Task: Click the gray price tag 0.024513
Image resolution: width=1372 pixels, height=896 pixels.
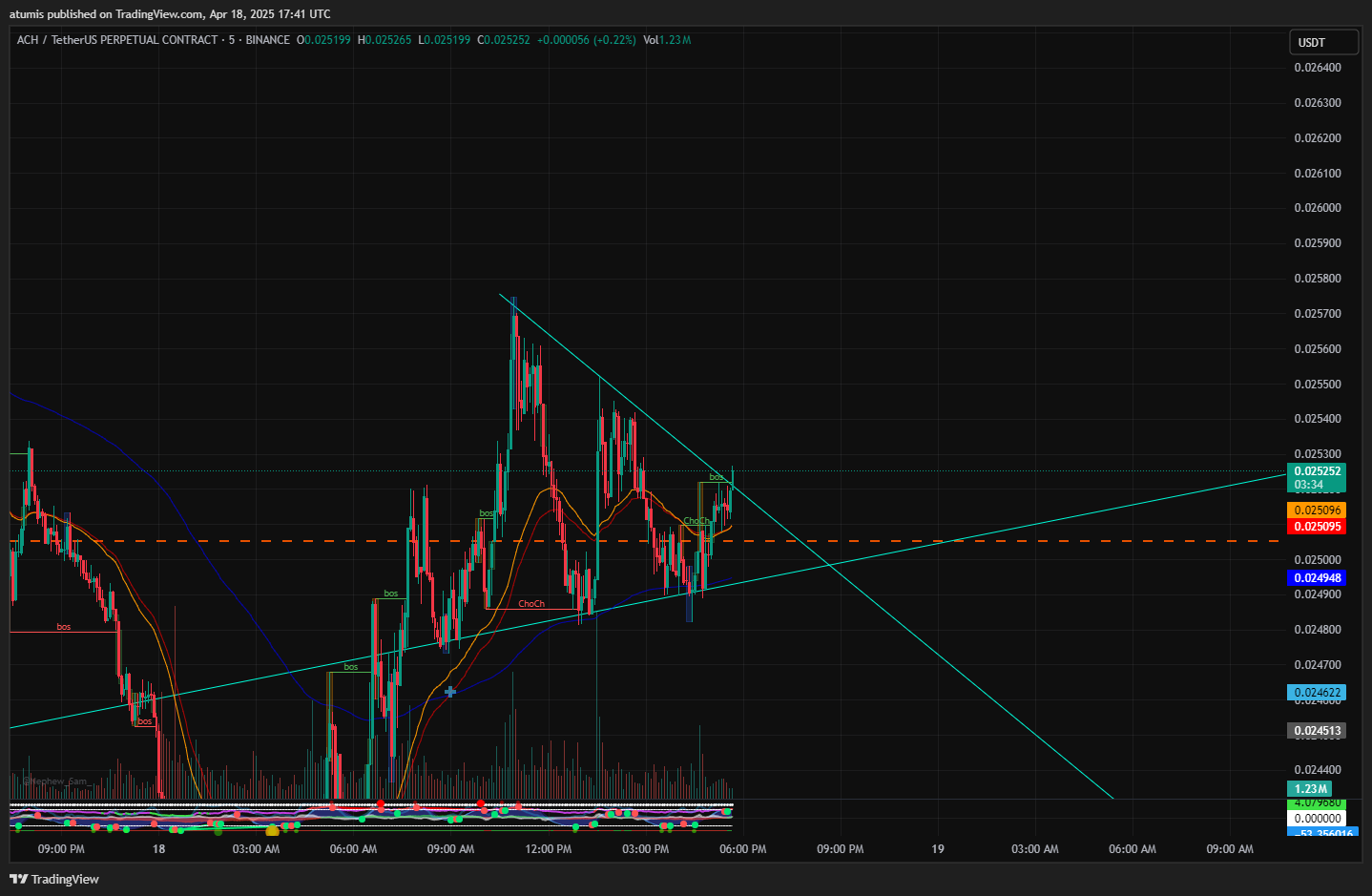Action: point(1317,731)
